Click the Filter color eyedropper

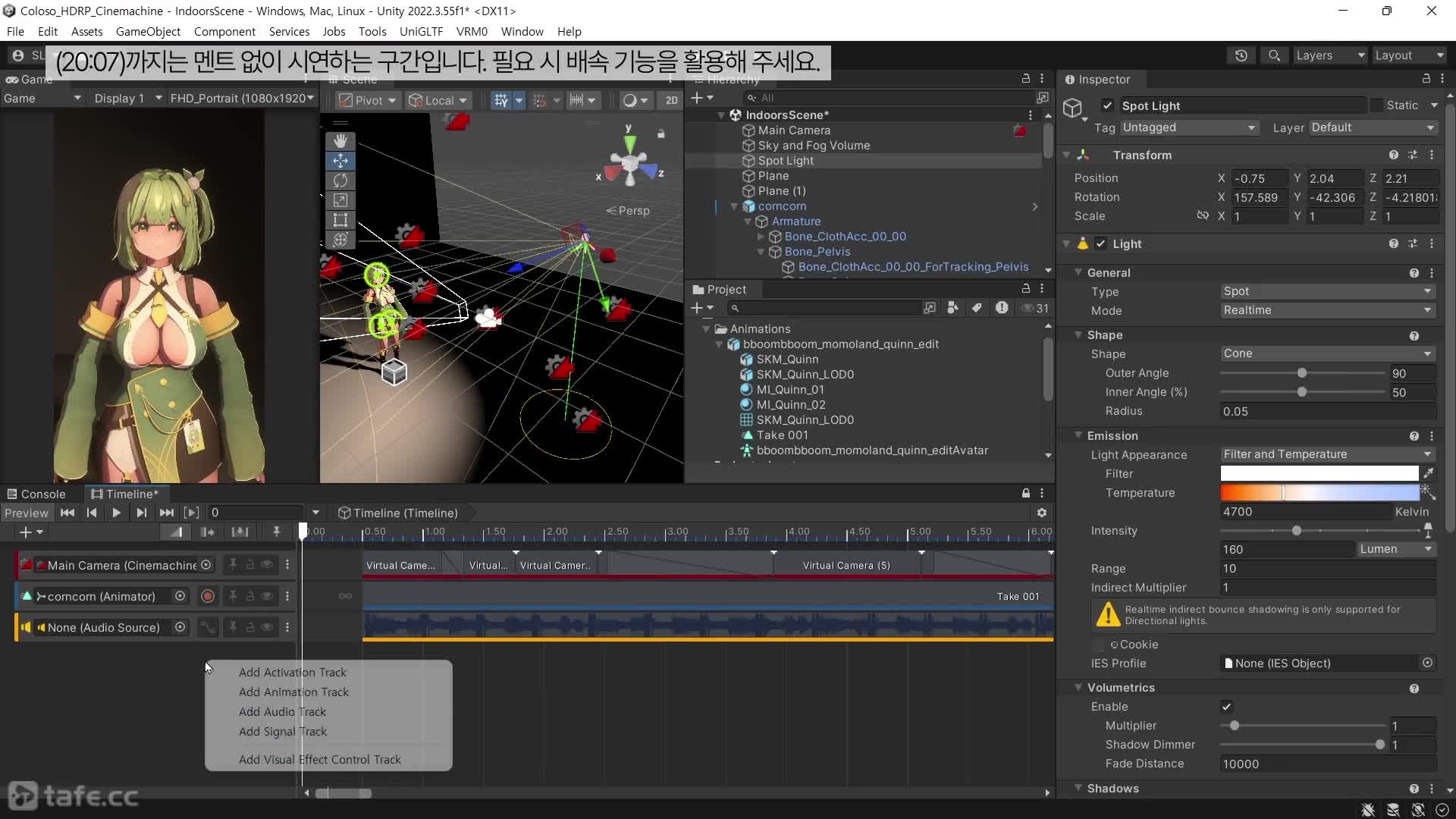pos(1429,473)
